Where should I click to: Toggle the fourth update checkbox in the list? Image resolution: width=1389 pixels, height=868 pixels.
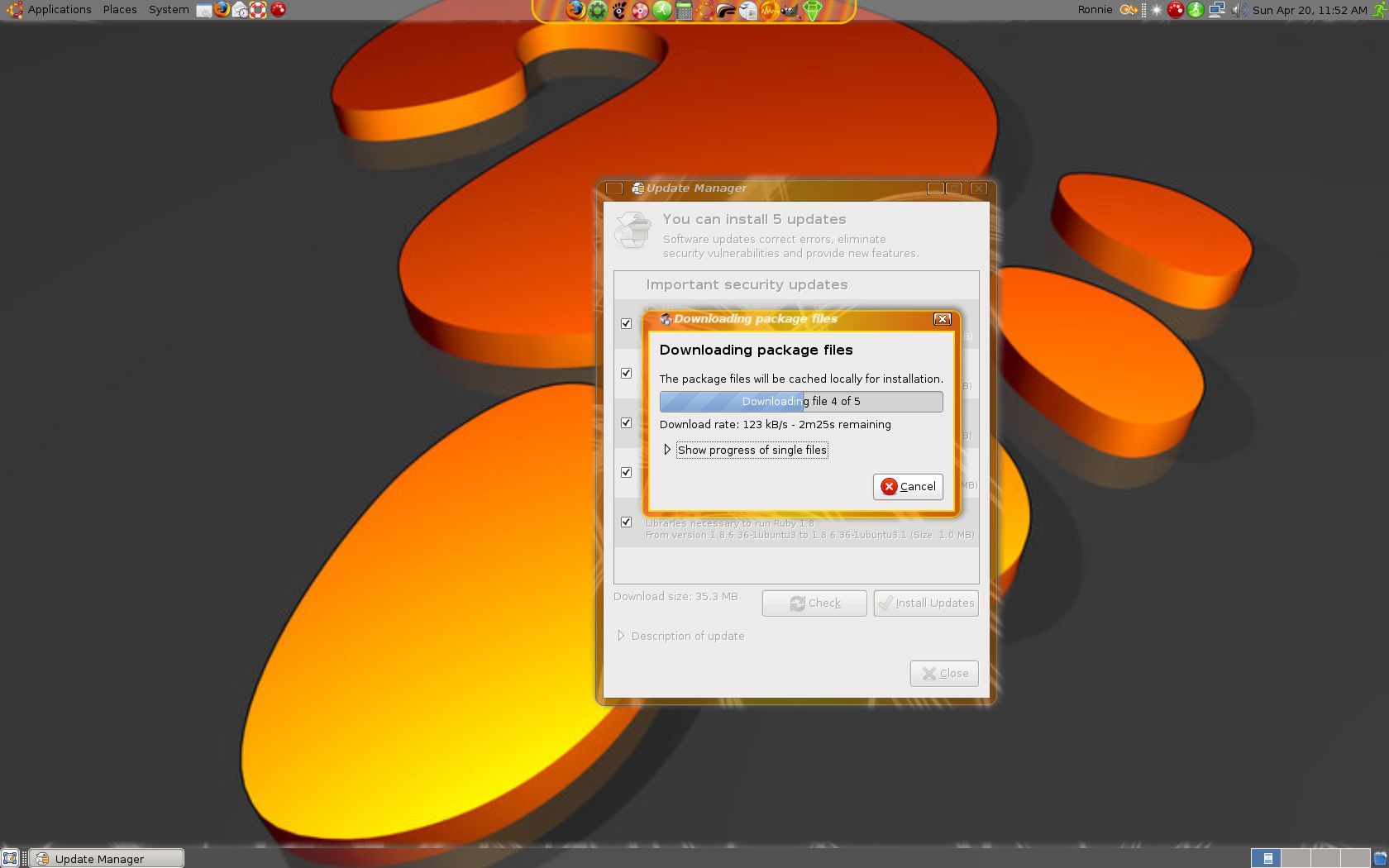point(626,472)
